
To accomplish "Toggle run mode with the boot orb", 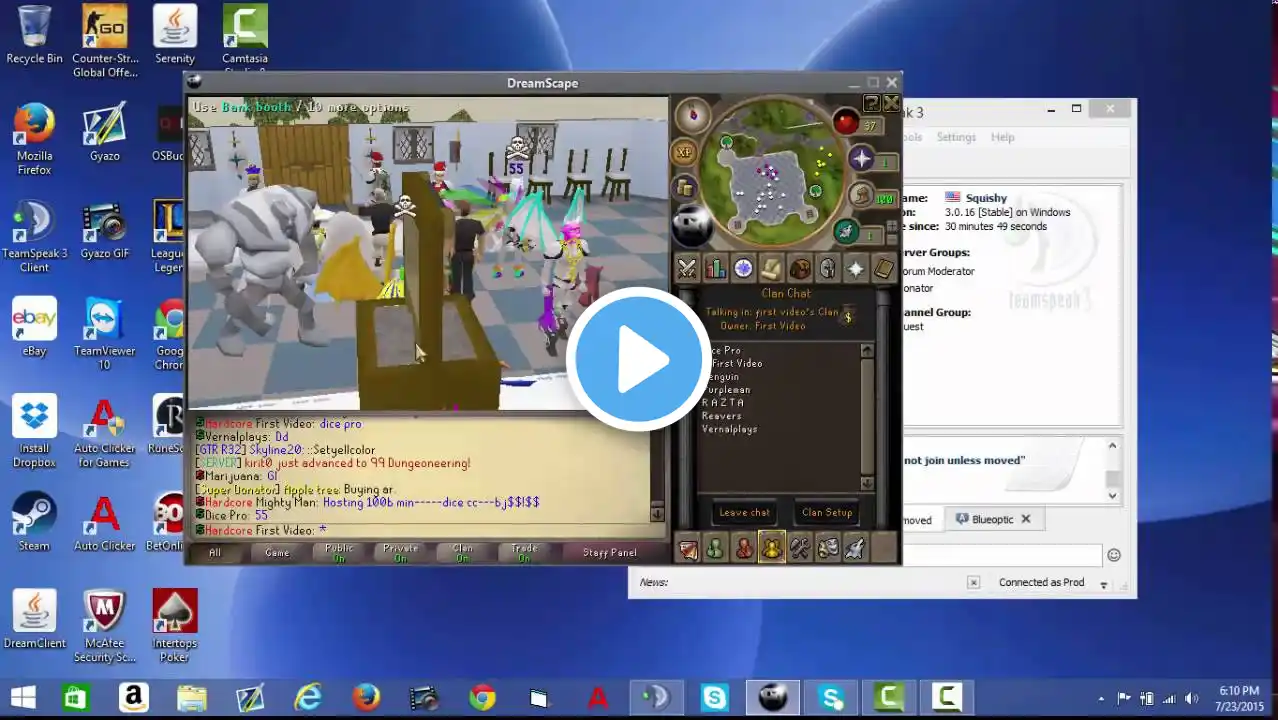I will tap(861, 195).
